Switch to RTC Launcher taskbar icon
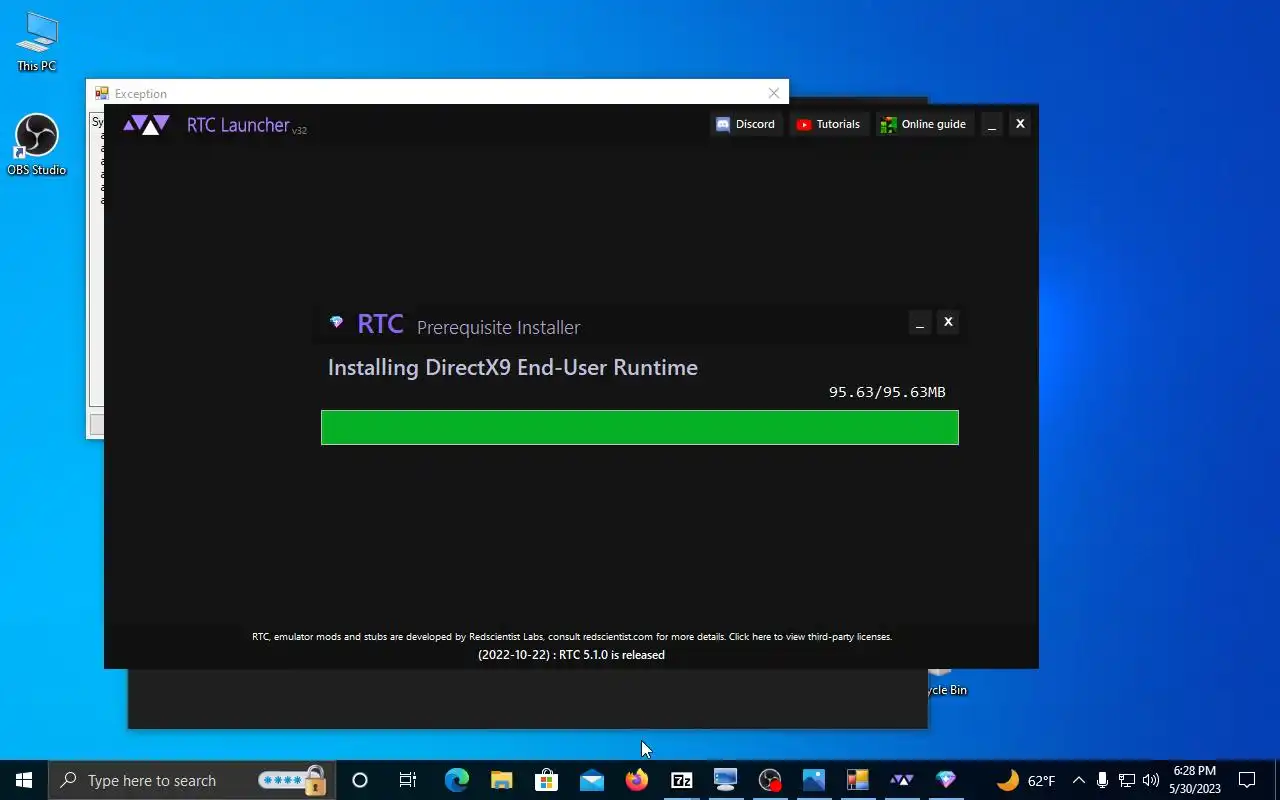The image size is (1280, 800). tap(902, 780)
